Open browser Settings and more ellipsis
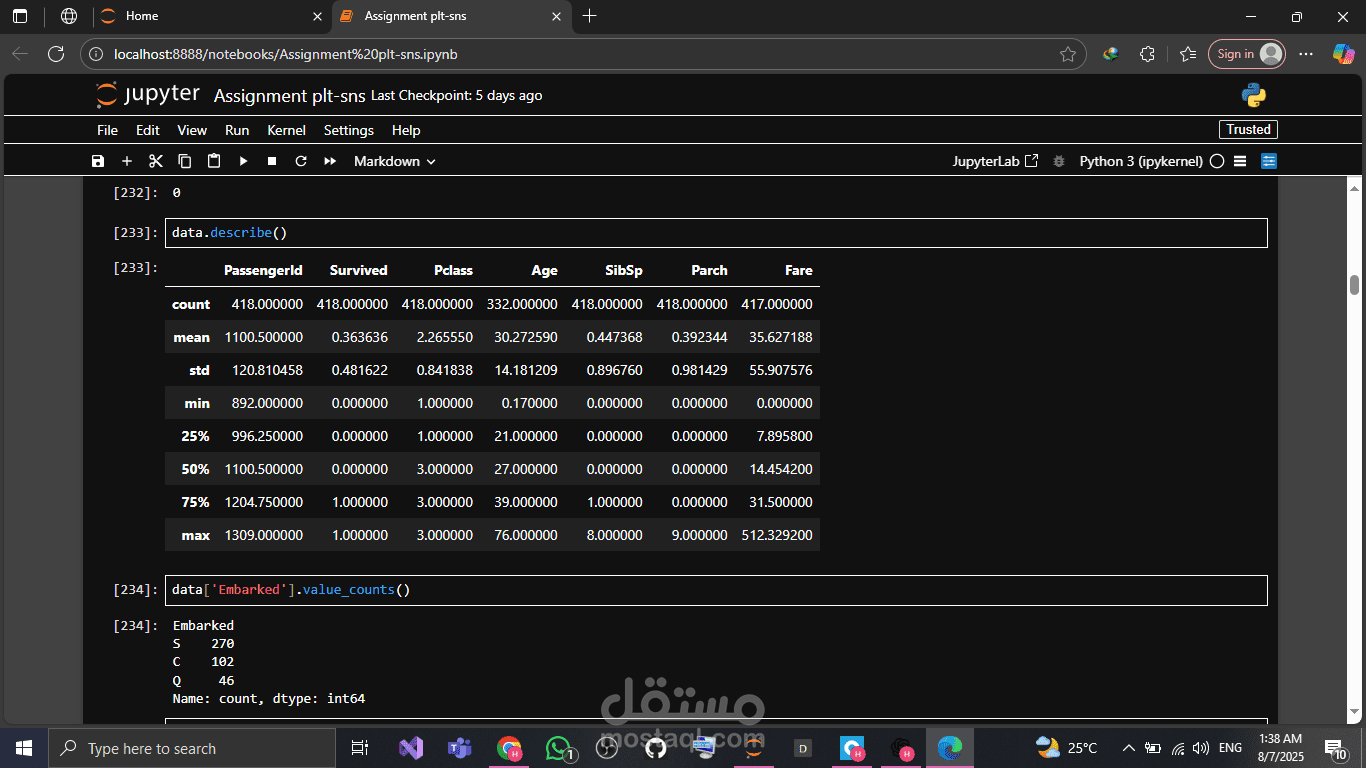Viewport: 1366px width, 768px height. 1306,54
